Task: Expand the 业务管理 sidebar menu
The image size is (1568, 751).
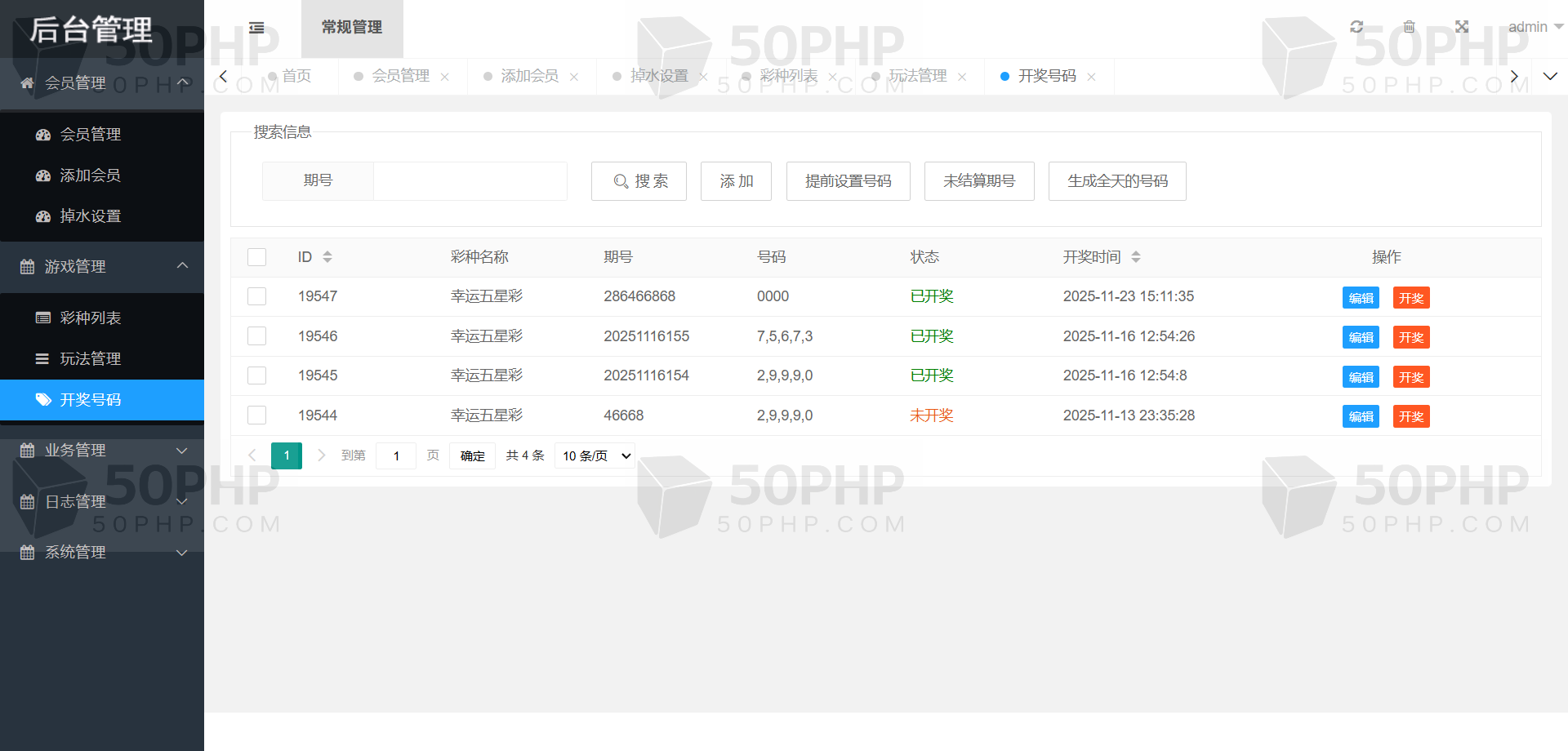Action: (102, 451)
